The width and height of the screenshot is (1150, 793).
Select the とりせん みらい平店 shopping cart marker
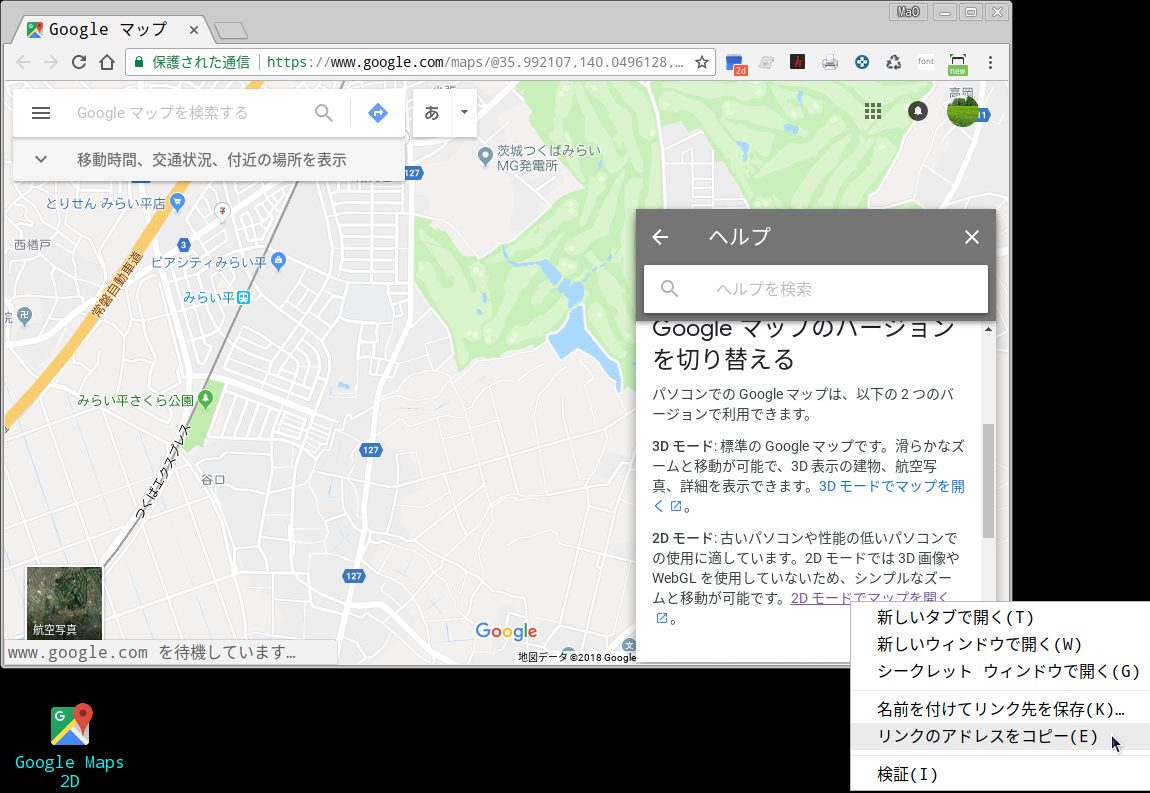tap(177, 202)
